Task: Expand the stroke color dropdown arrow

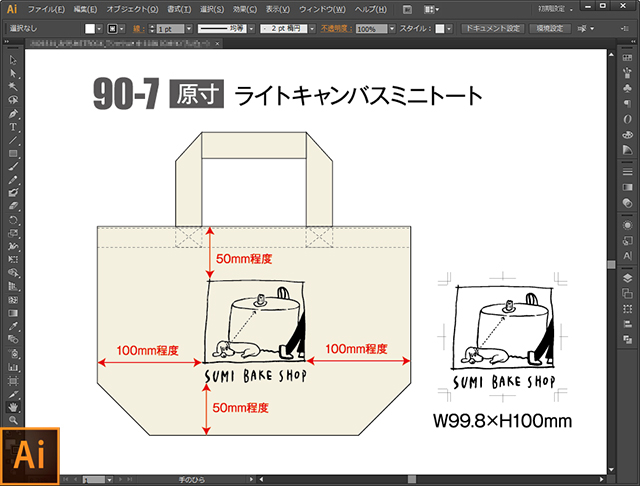Action: (122, 29)
